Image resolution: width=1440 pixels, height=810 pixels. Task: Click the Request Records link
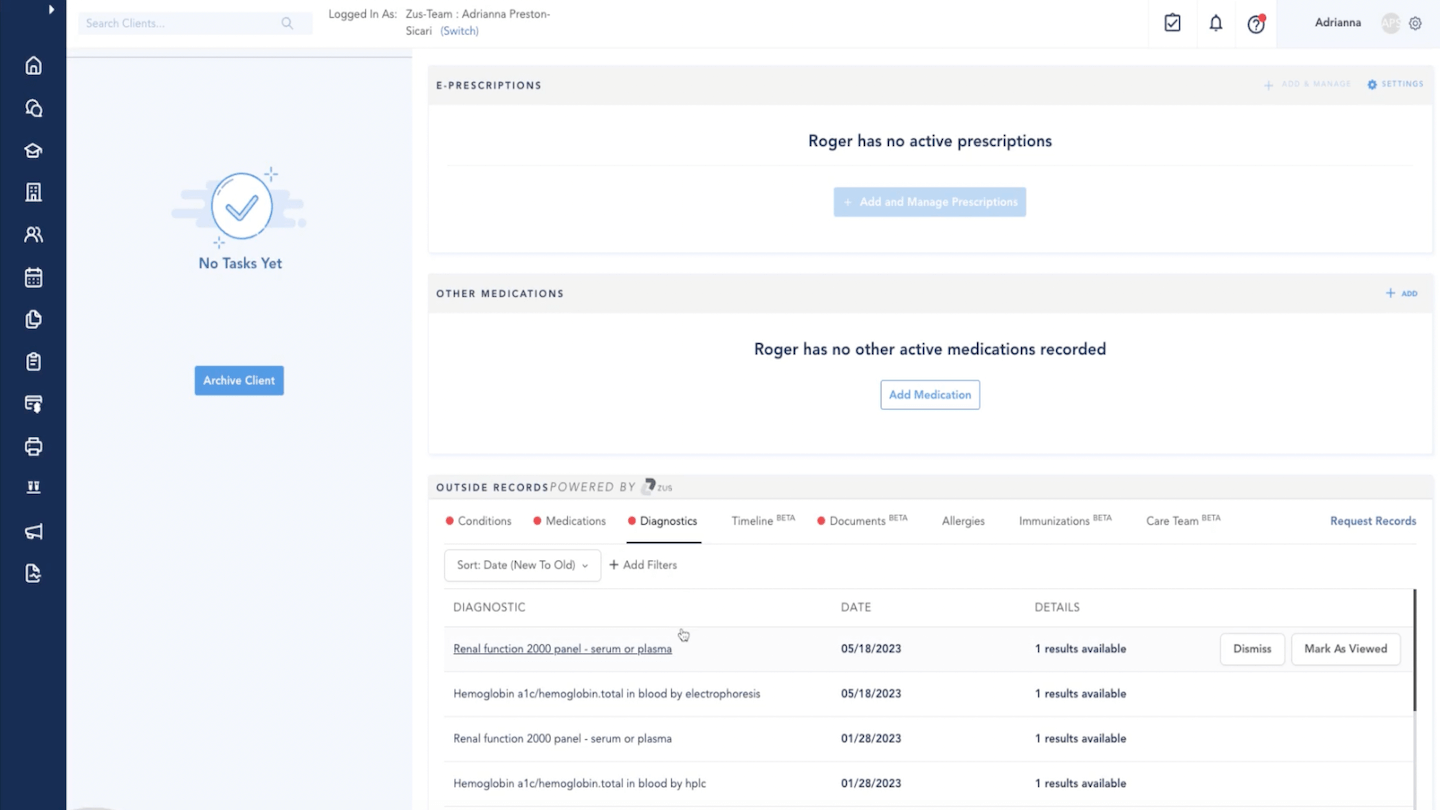[x=1372, y=521]
